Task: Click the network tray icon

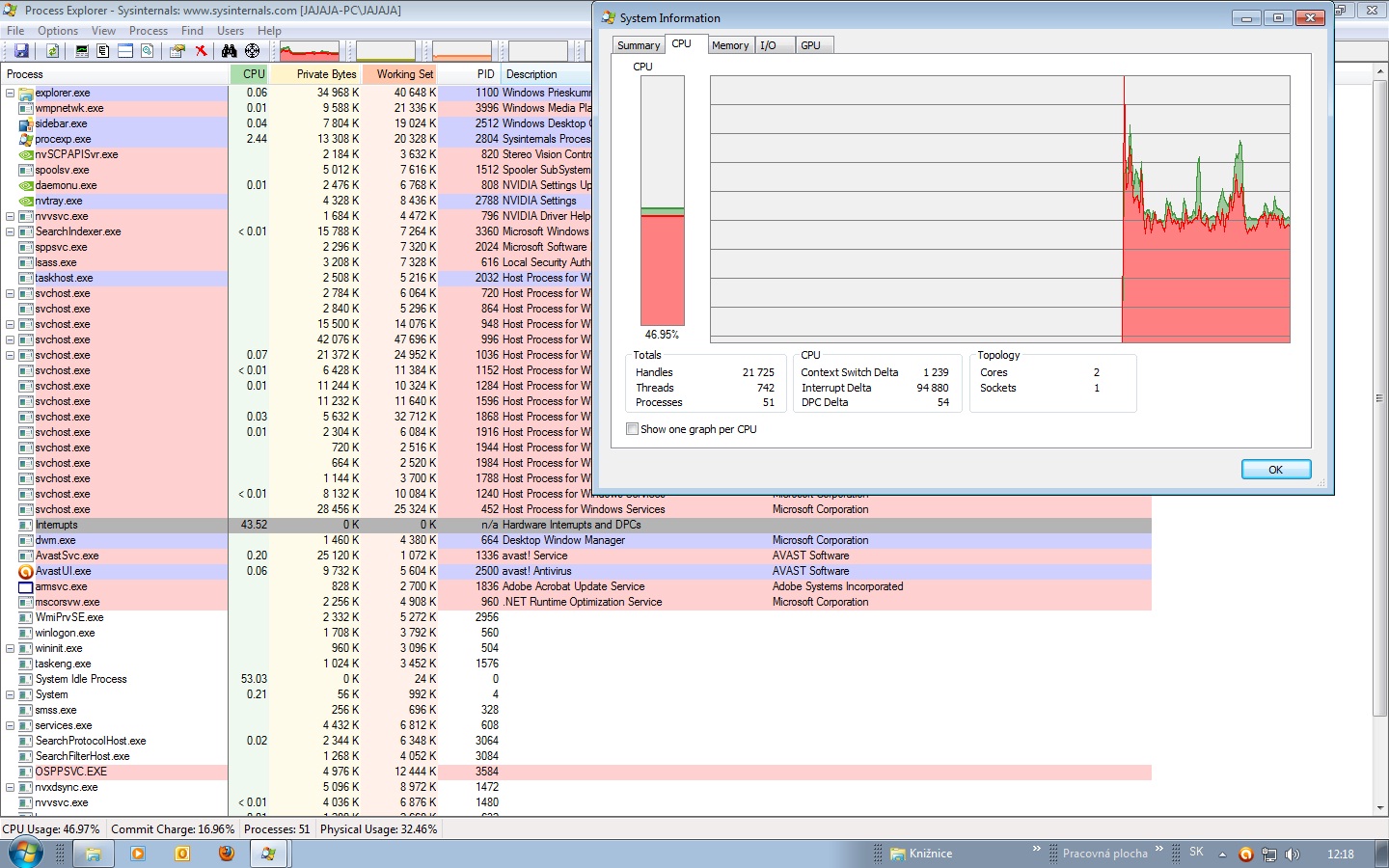Action: tap(1269, 854)
